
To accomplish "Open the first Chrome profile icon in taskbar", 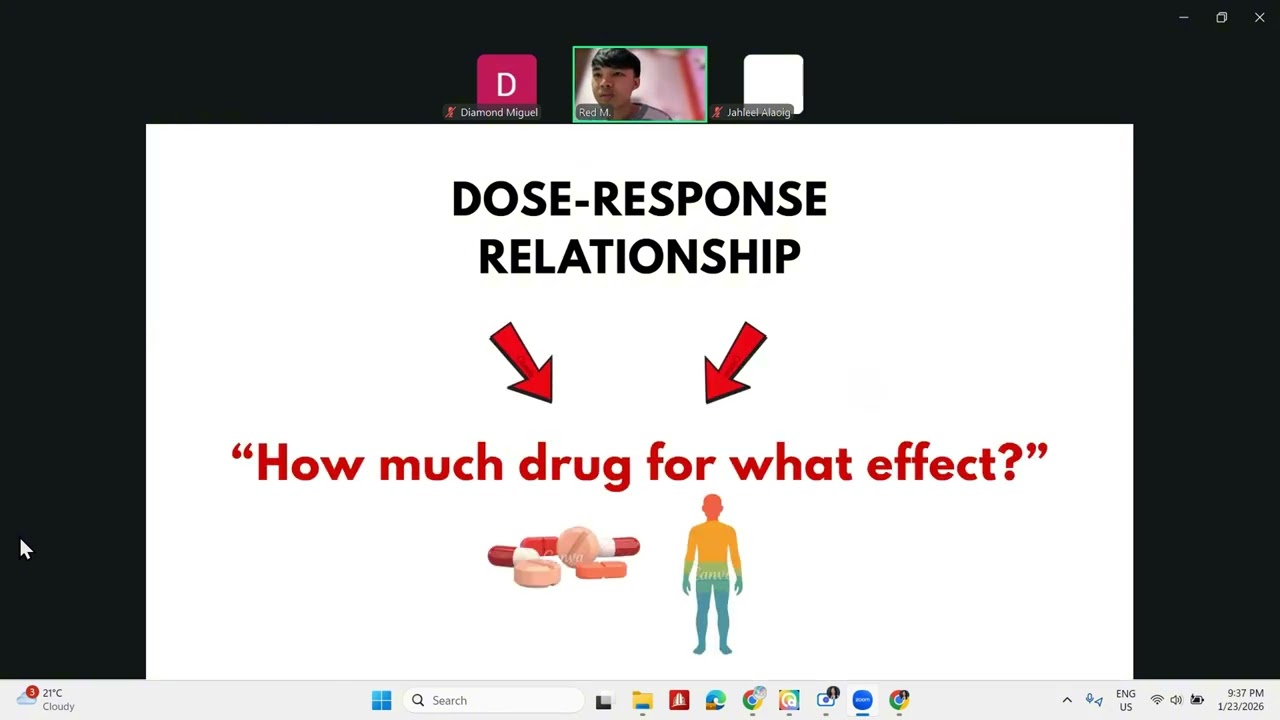I will (x=752, y=700).
